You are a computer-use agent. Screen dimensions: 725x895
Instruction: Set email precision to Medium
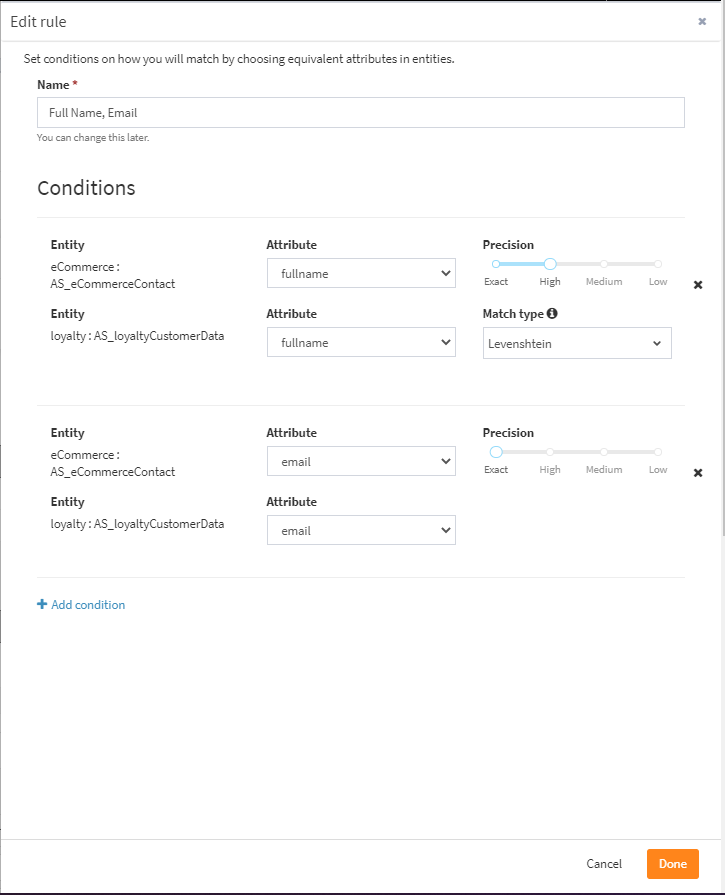604,452
